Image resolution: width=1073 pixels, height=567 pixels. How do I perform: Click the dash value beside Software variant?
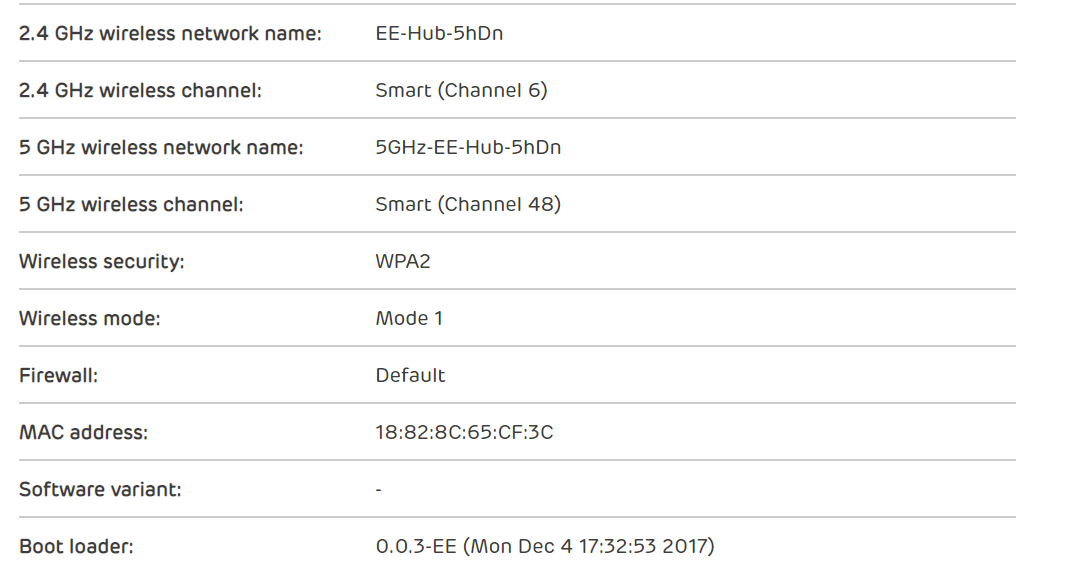pyautogui.click(x=379, y=490)
